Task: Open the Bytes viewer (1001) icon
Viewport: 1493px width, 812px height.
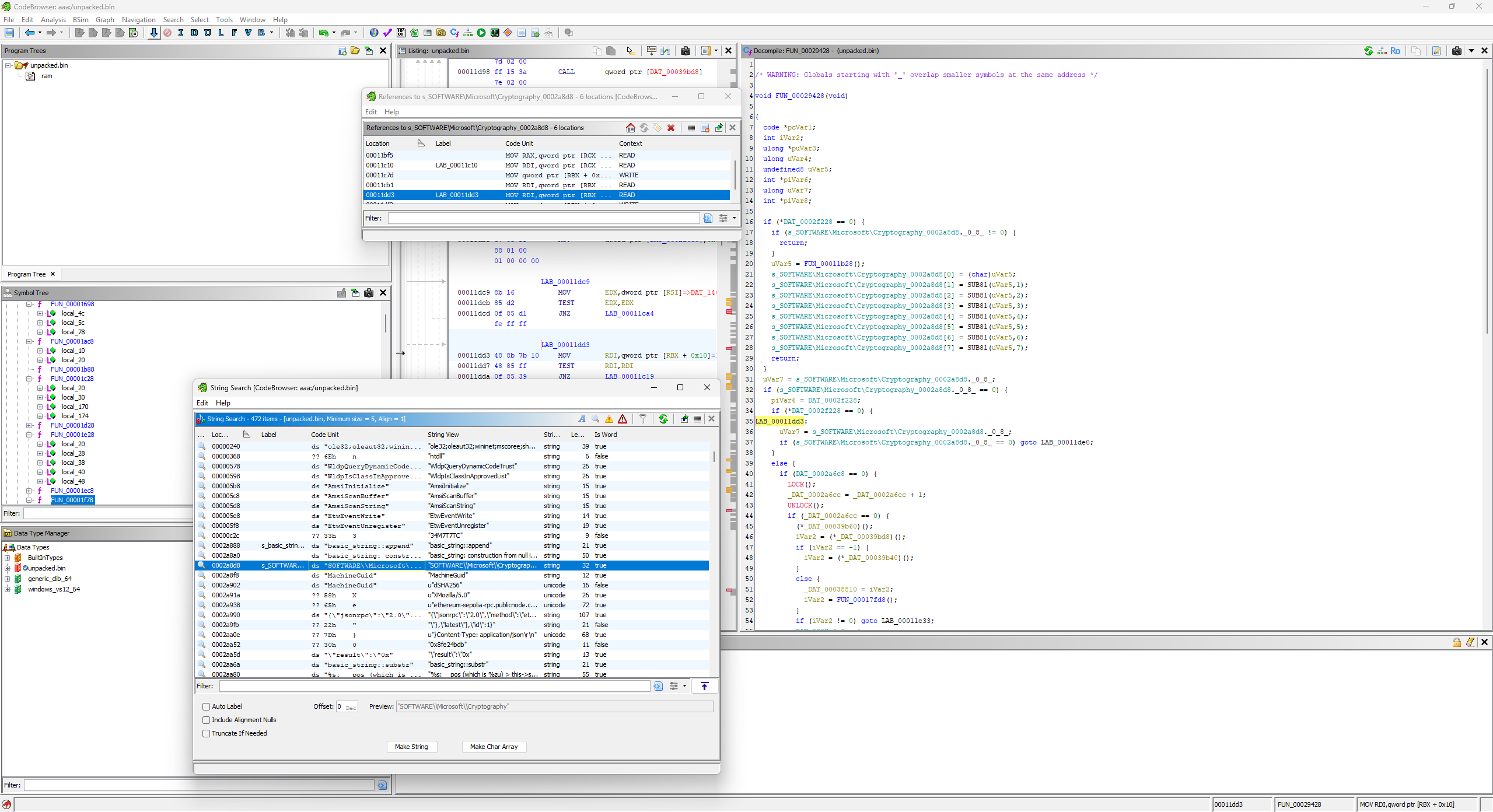Action: [401, 33]
